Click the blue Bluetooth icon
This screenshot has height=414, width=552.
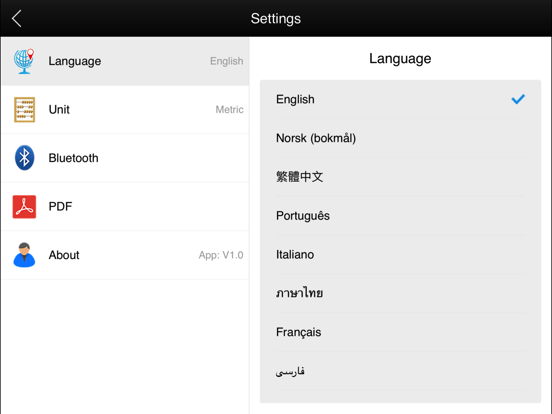click(24, 158)
